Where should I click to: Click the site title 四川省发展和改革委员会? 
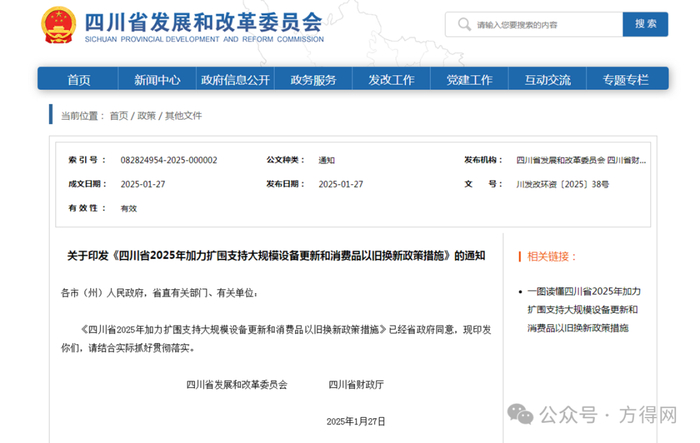tap(204, 22)
